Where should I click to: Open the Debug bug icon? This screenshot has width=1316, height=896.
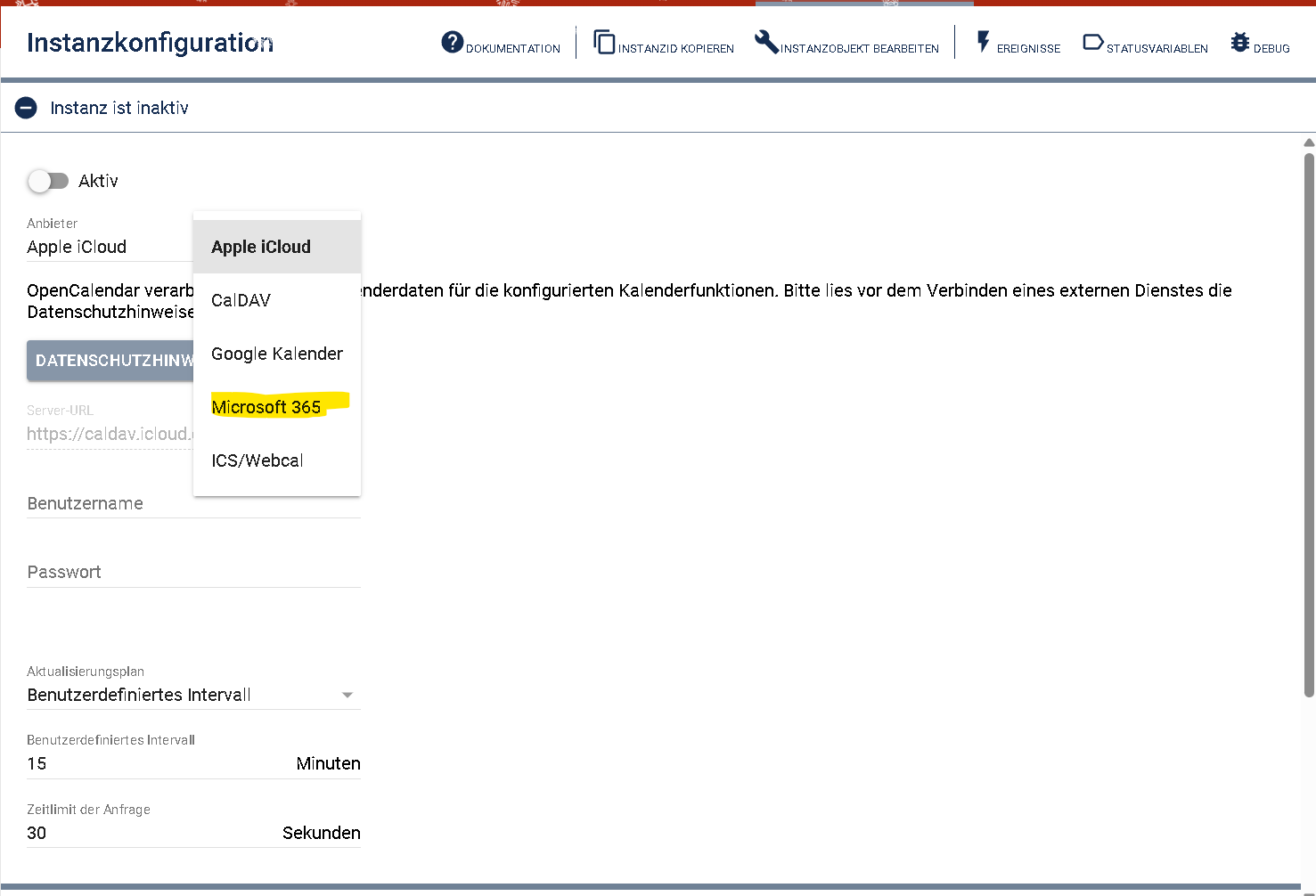coord(1240,42)
